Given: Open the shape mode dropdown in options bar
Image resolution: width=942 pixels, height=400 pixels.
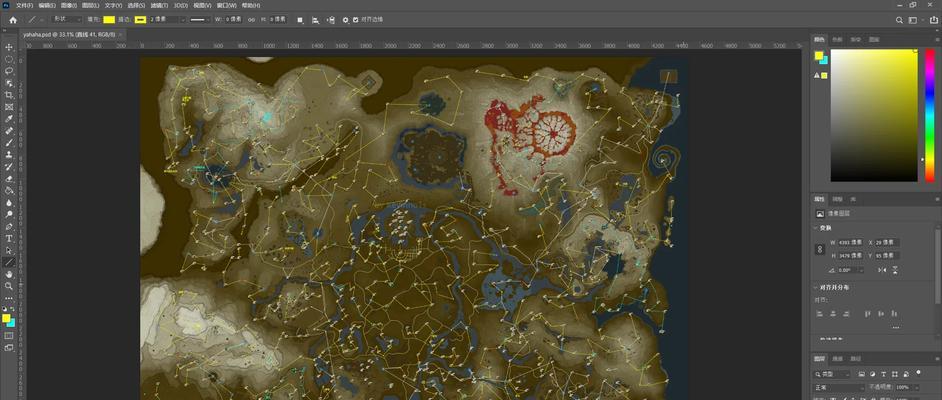Looking at the screenshot, I should (67, 20).
